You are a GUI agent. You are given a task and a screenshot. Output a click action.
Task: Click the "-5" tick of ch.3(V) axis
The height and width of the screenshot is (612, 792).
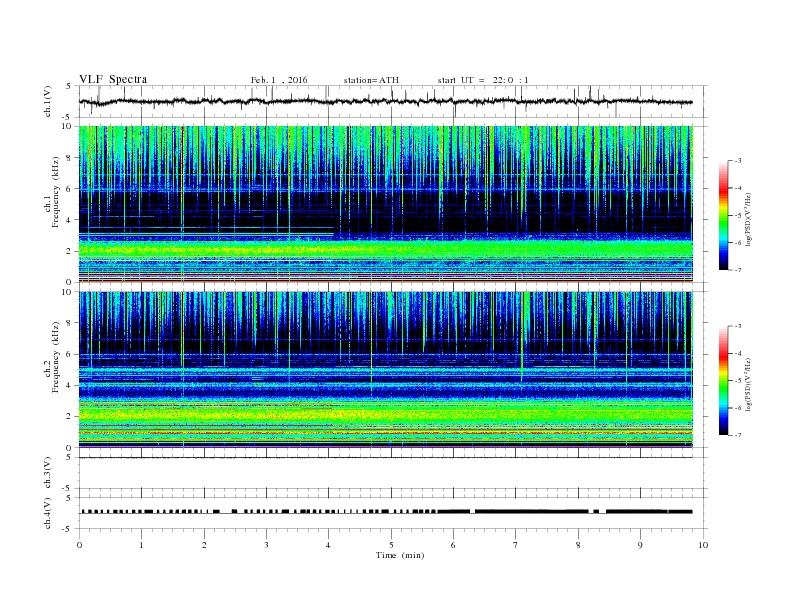point(67,488)
